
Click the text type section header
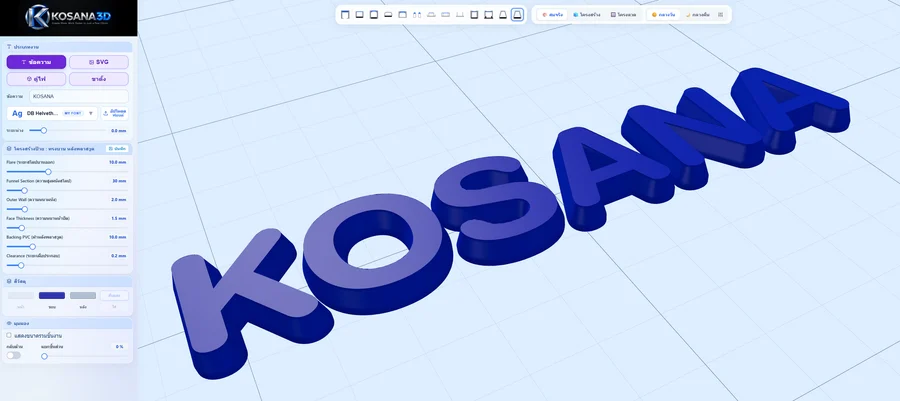(68, 46)
